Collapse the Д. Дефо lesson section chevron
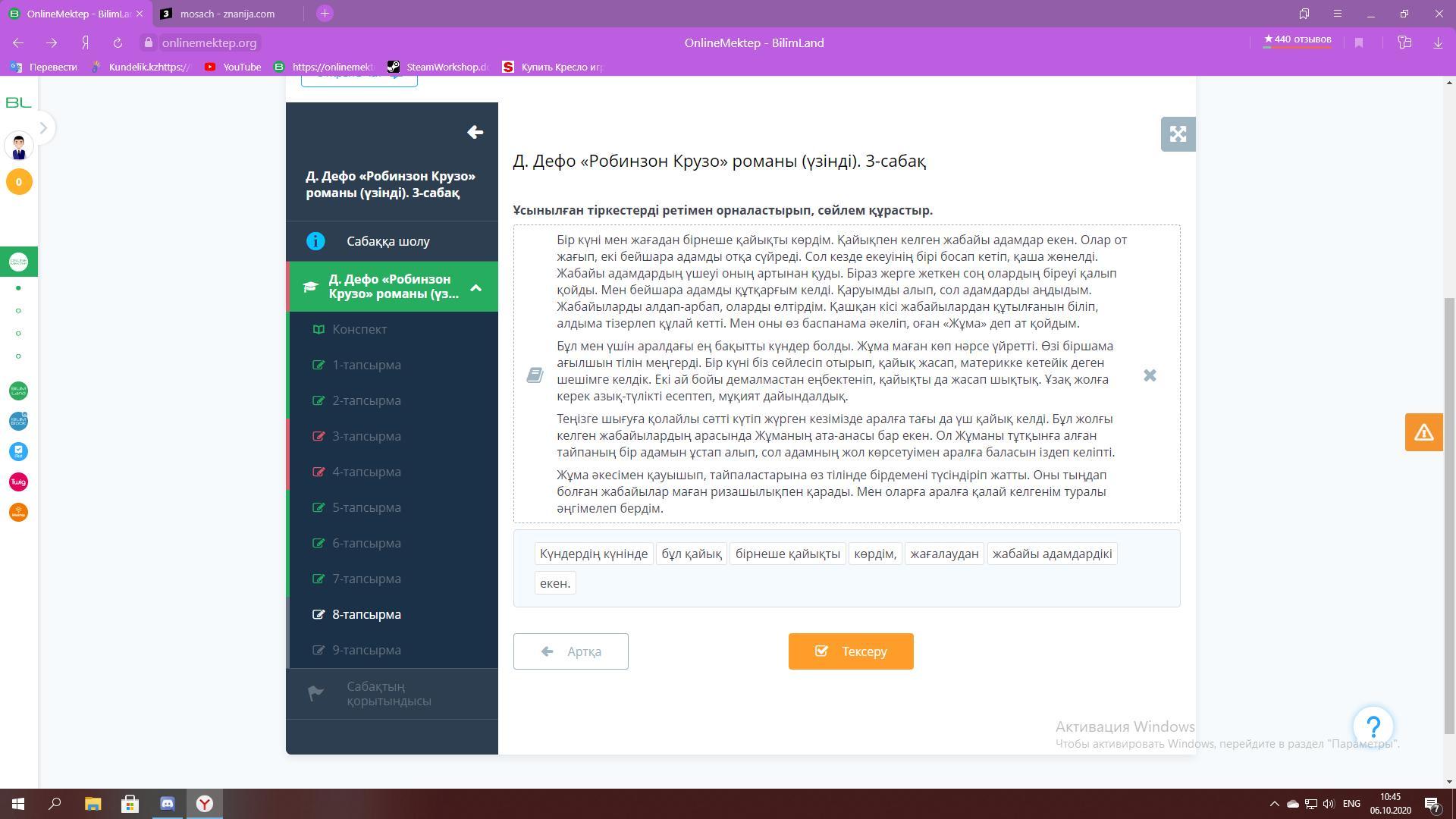The width and height of the screenshot is (1456, 819). (476, 287)
